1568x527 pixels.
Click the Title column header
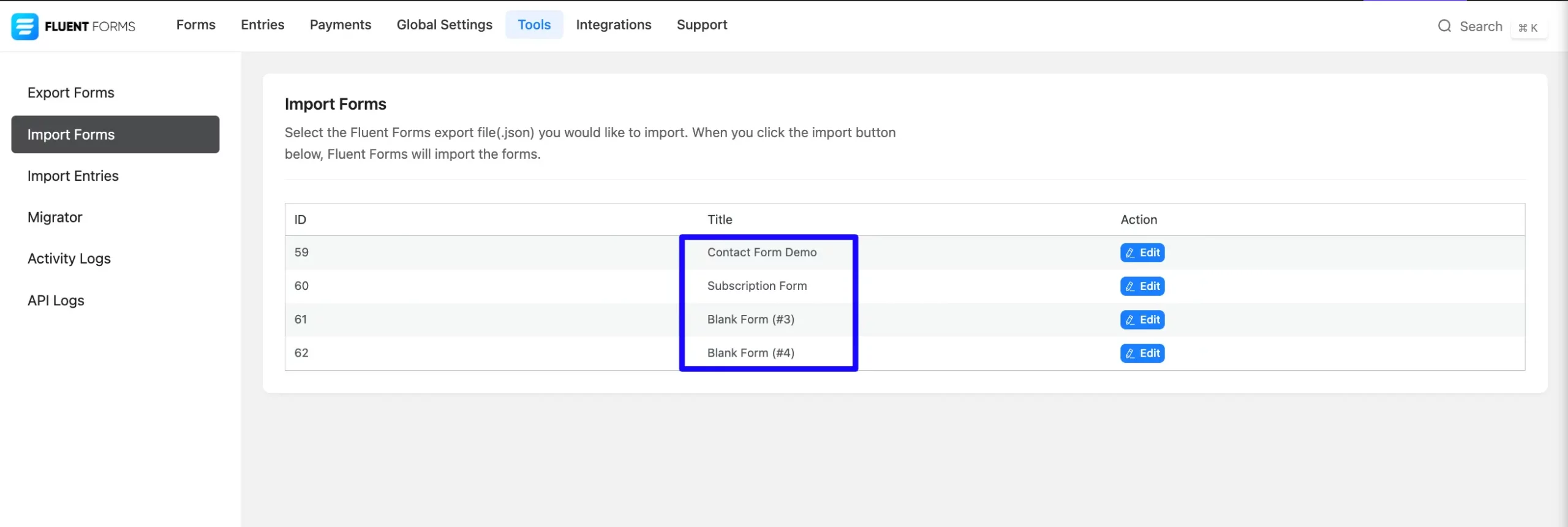click(720, 219)
